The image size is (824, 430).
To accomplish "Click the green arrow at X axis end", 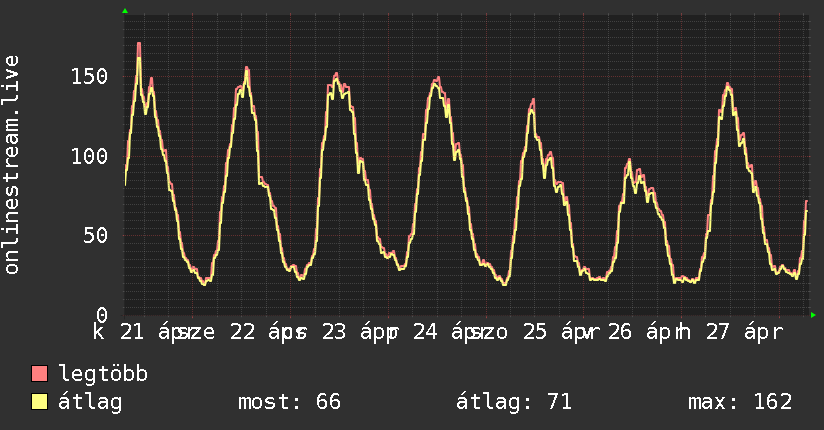I will (813, 315).
